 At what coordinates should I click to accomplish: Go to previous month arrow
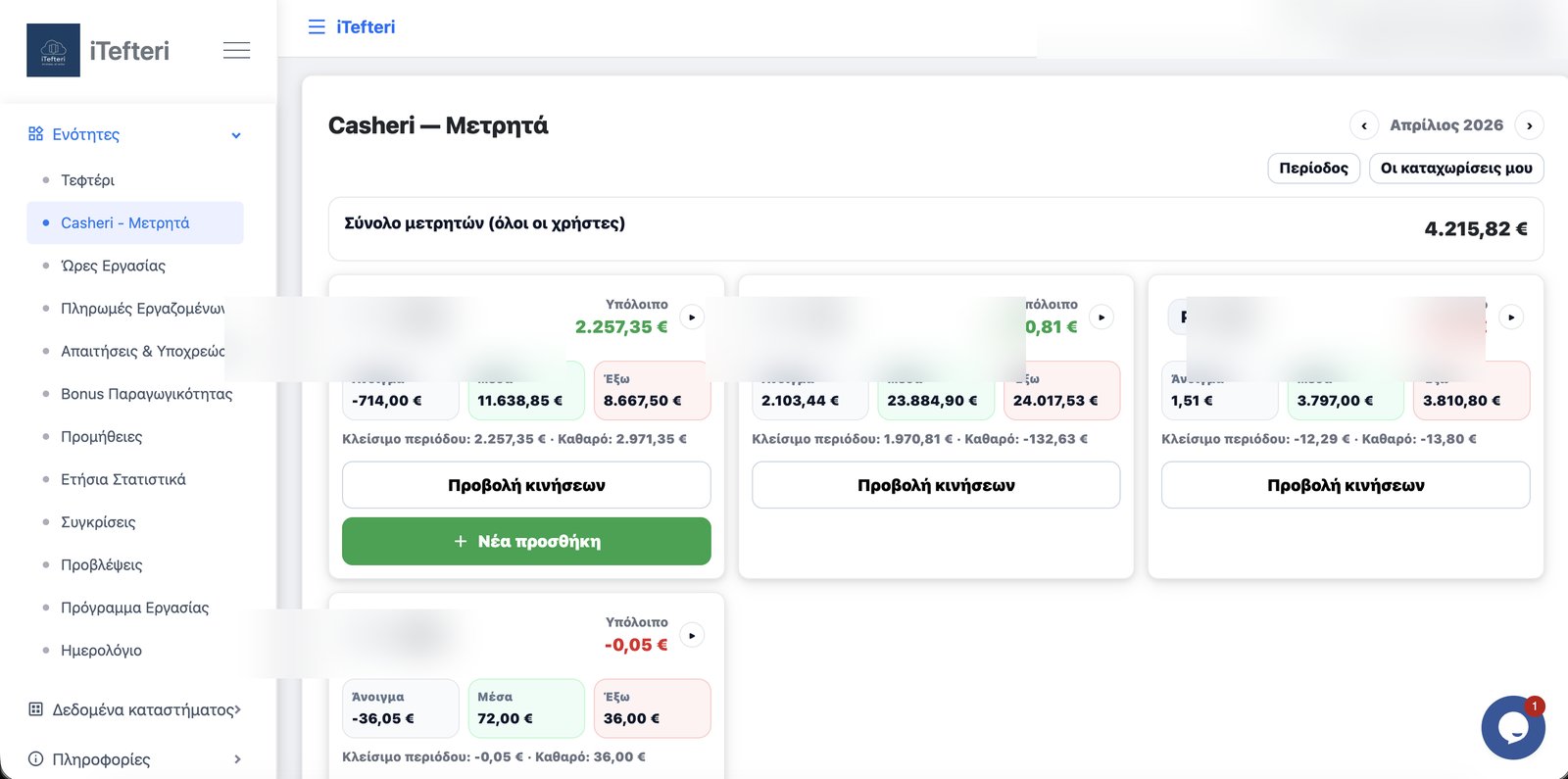(1364, 125)
